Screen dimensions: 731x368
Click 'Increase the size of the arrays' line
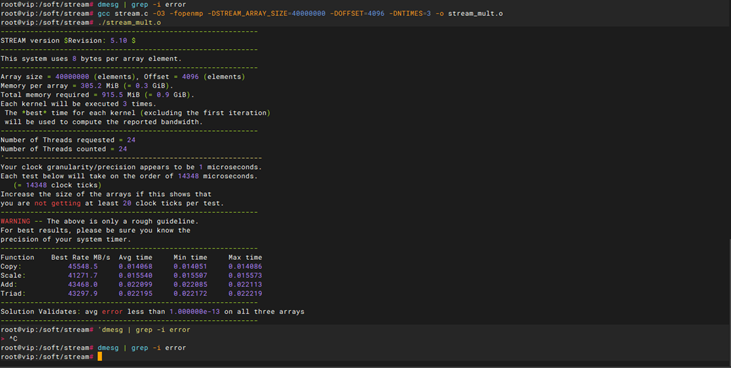(106, 194)
